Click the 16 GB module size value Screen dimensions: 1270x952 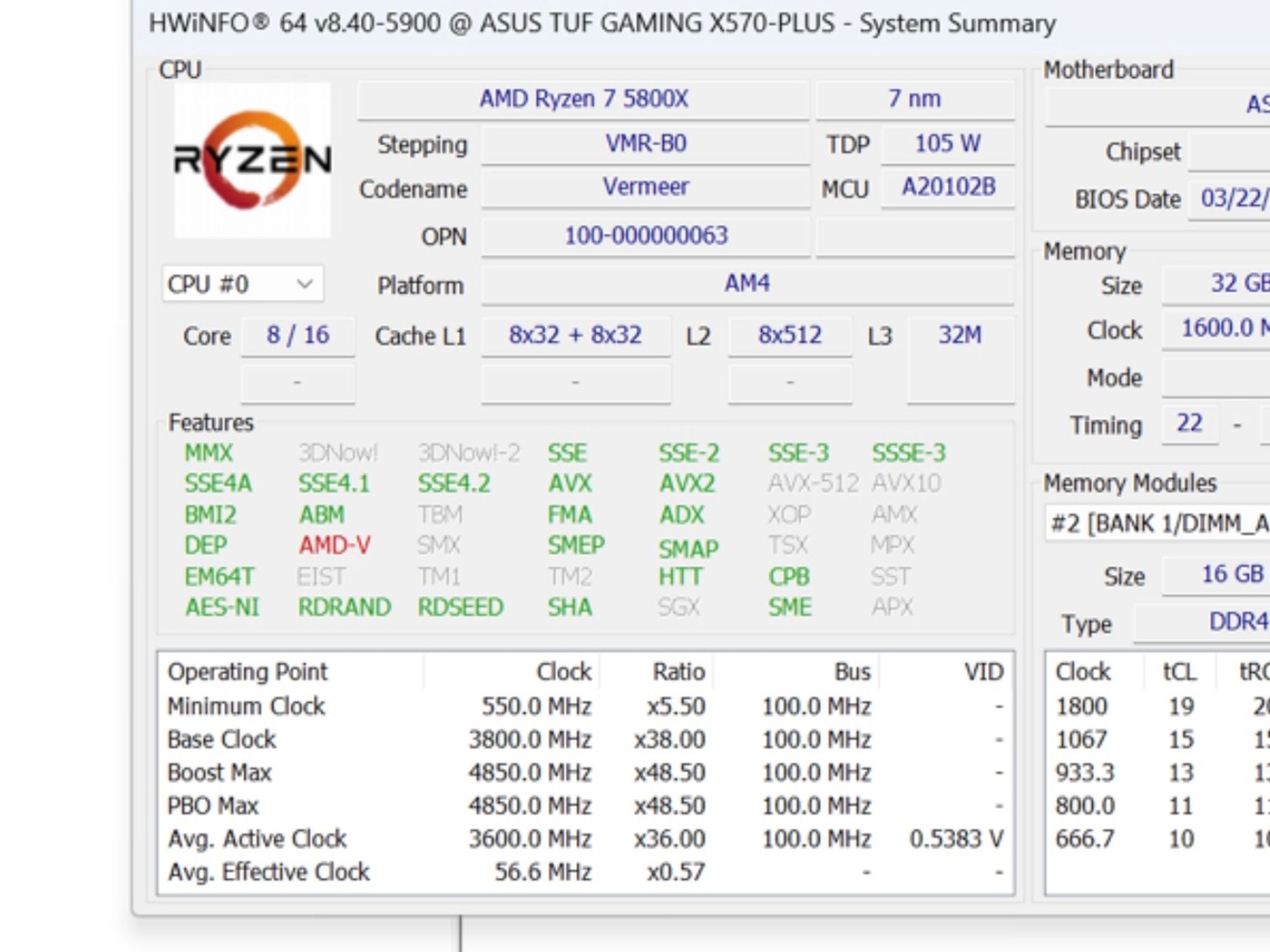(x=1216, y=575)
